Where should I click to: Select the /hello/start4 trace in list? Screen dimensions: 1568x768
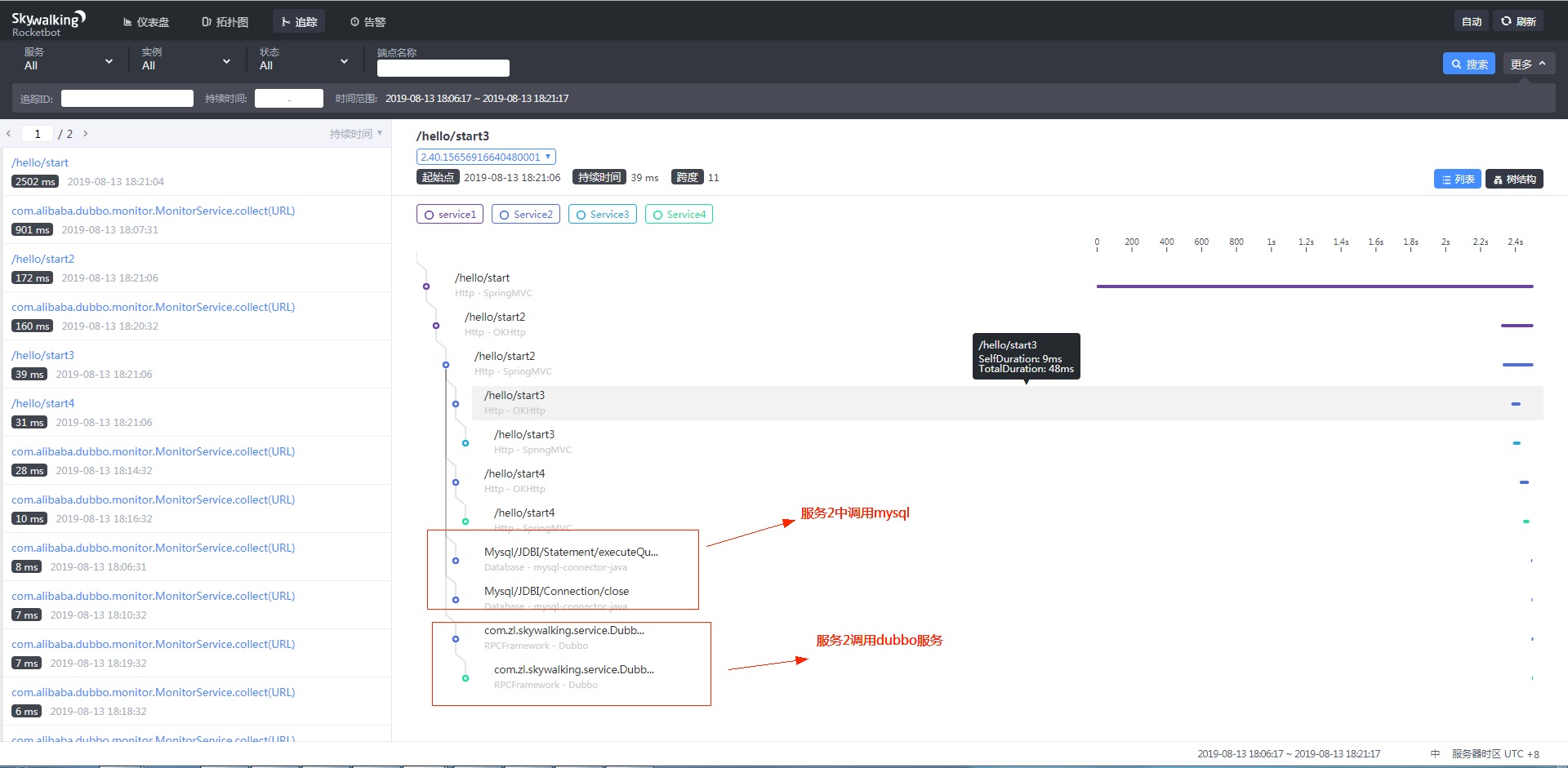197,412
